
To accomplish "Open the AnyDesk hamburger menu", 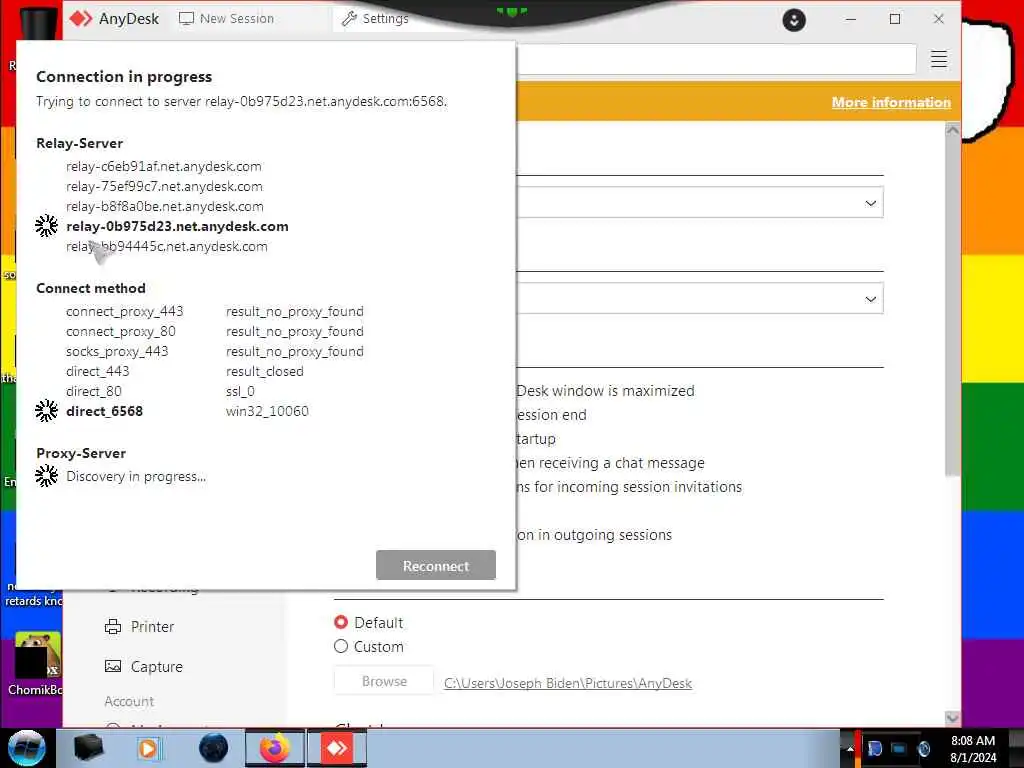I will coord(938,59).
